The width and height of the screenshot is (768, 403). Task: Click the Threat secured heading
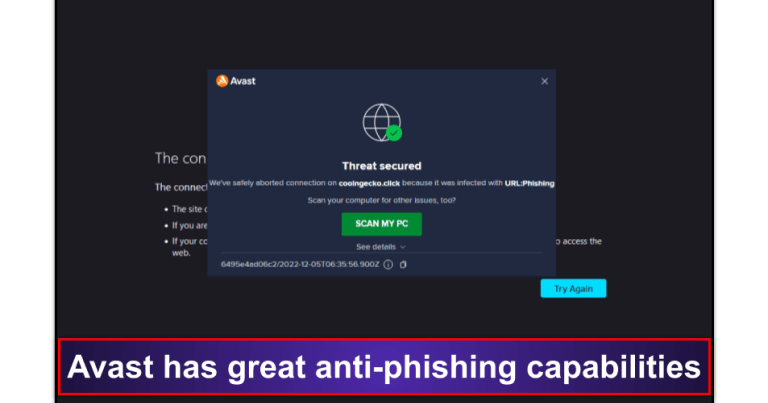[x=382, y=166]
